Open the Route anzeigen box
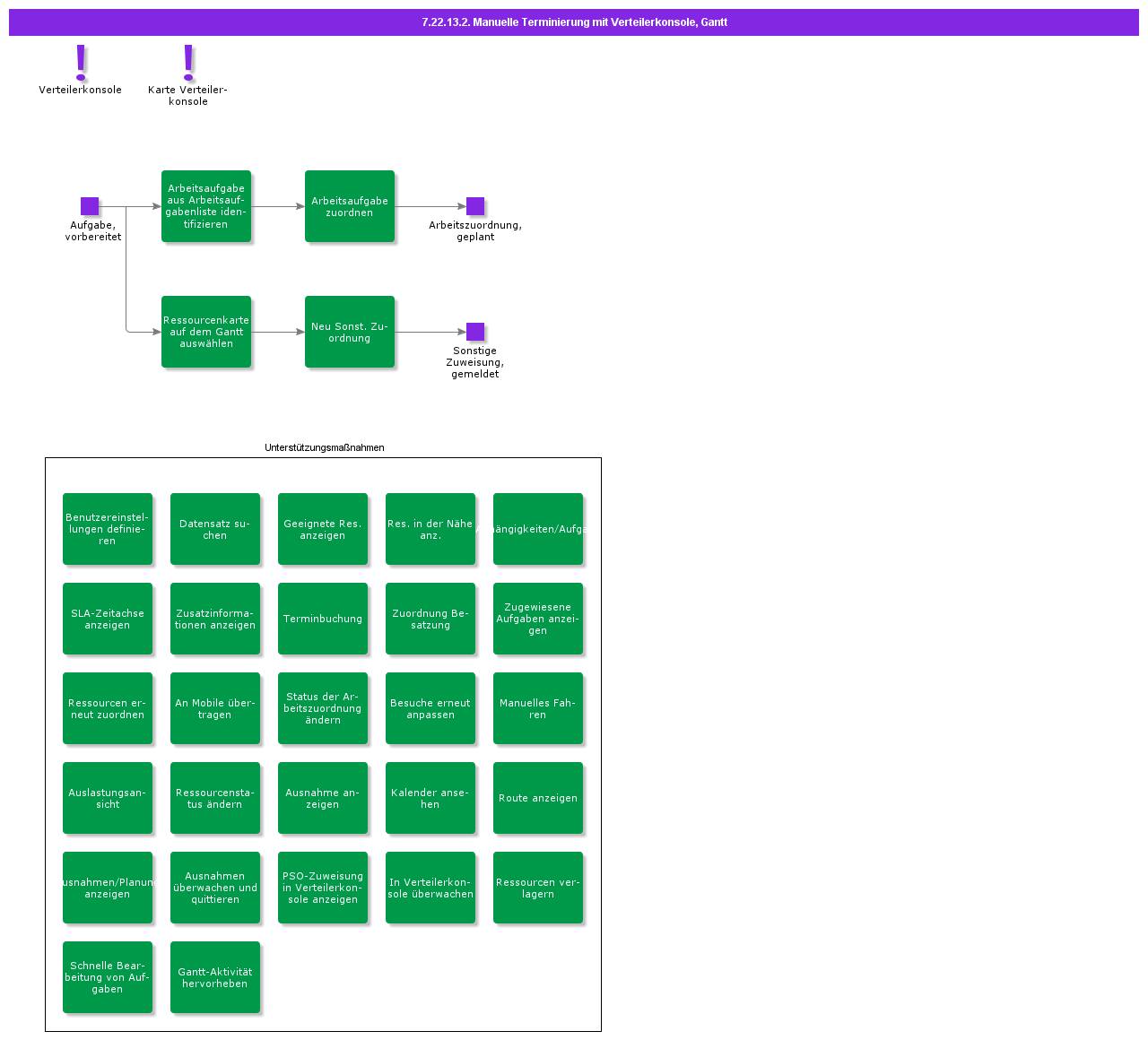This screenshot has height=1040, width=1148. click(x=538, y=798)
